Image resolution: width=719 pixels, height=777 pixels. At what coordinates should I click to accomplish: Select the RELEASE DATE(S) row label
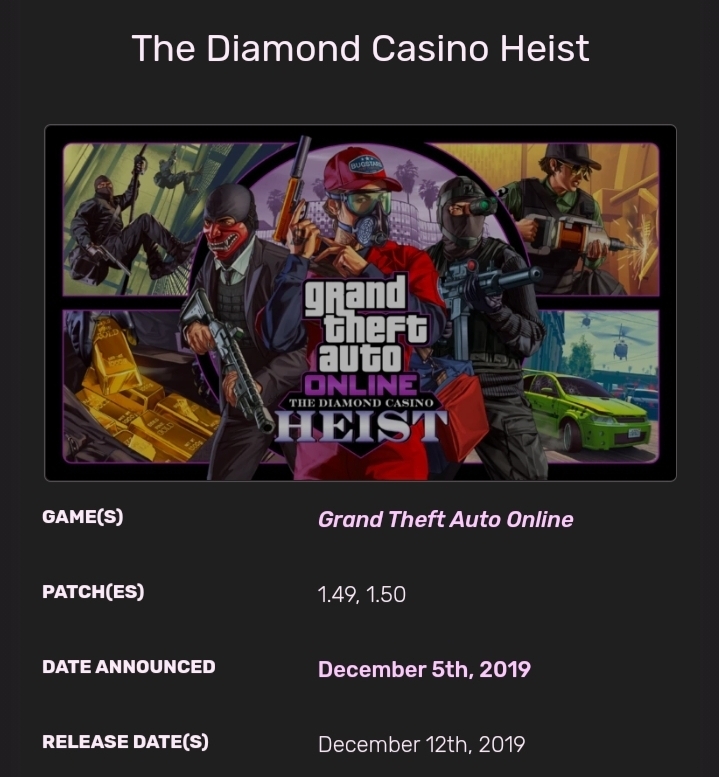(x=126, y=742)
